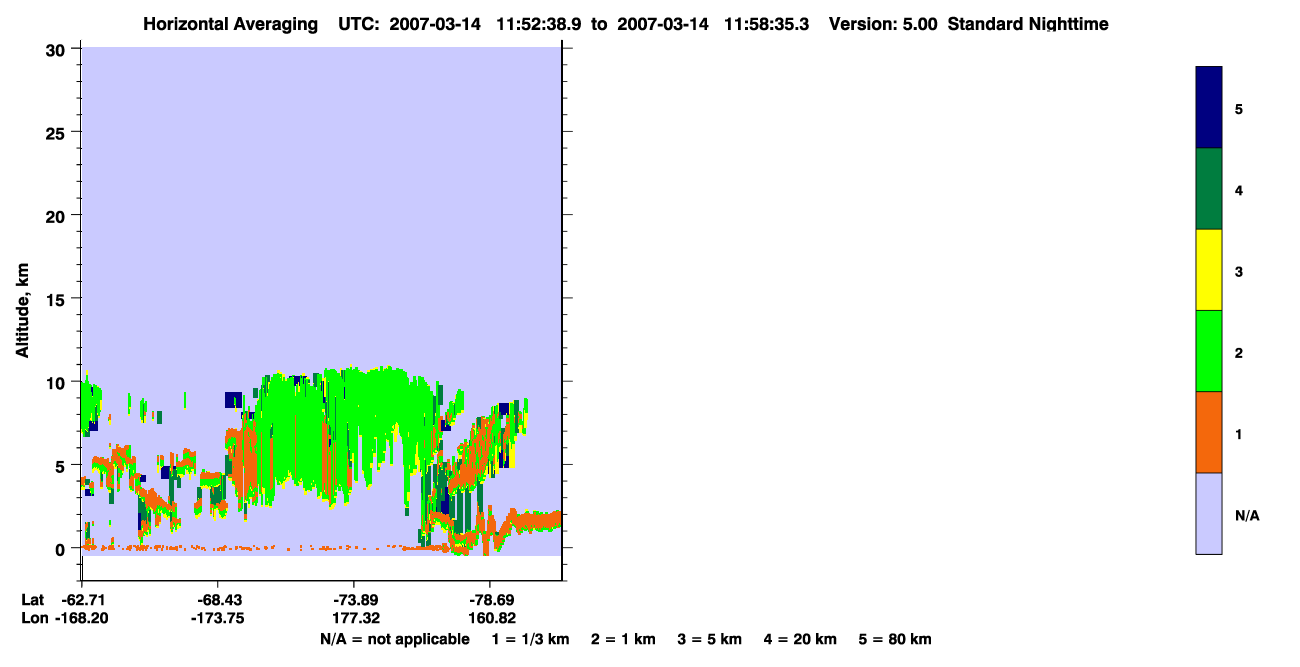Click the colorbar label '5'
The width and height of the screenshot is (1300, 667).
coord(1239,108)
